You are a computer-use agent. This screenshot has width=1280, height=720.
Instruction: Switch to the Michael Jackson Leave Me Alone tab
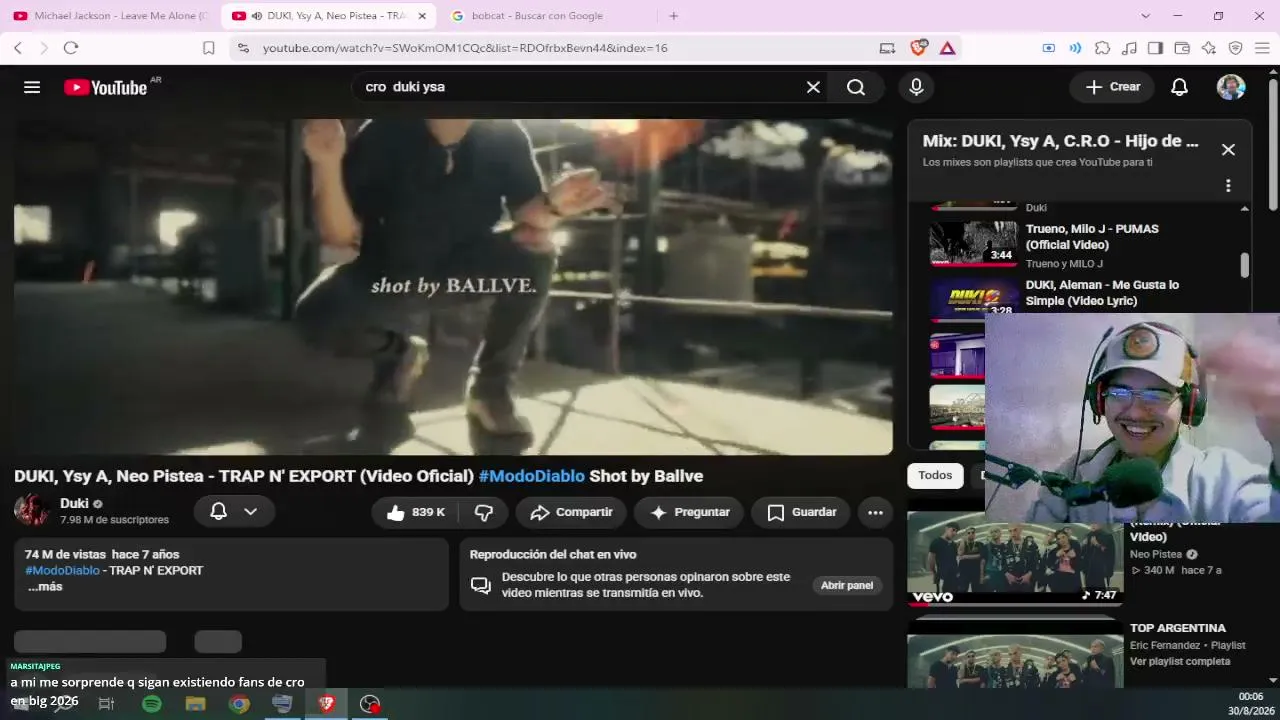[110, 16]
